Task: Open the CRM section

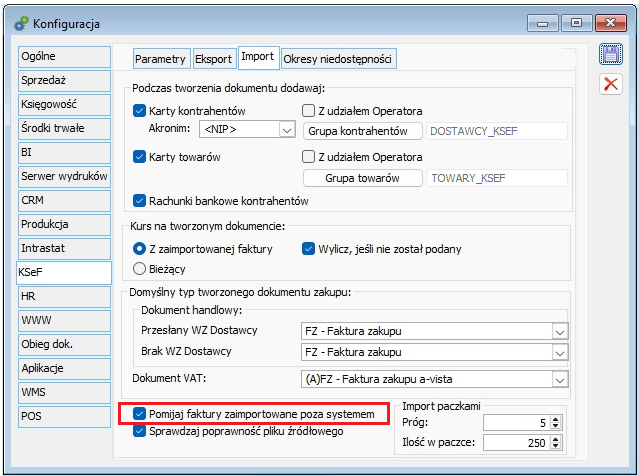Action: coord(64,201)
